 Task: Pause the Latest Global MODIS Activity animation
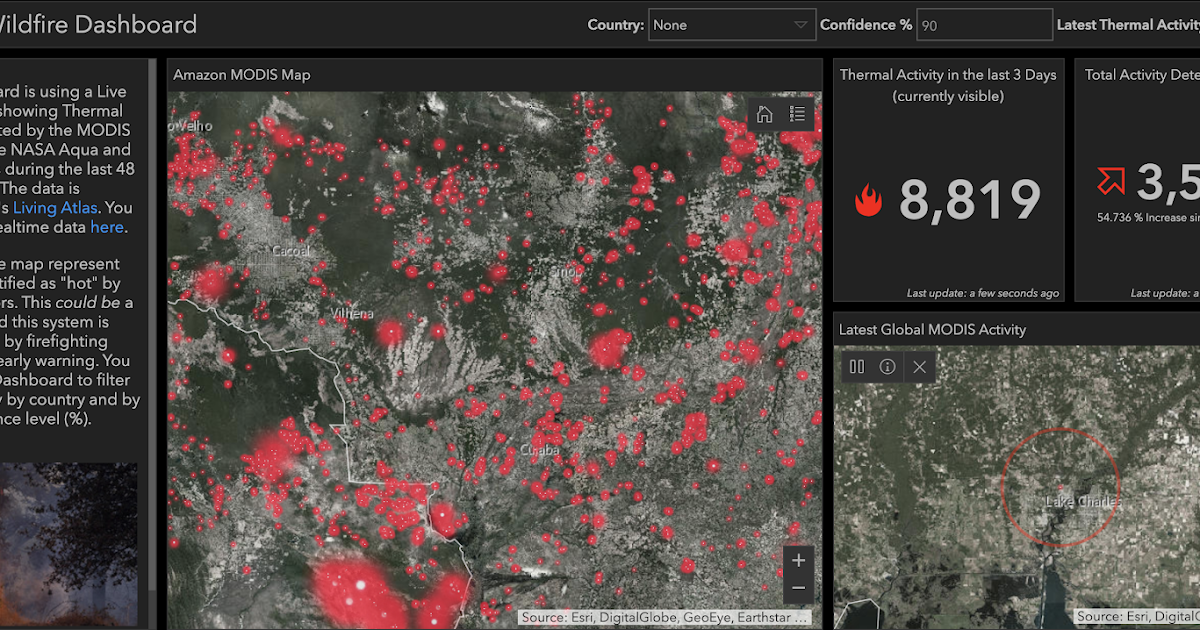[856, 366]
